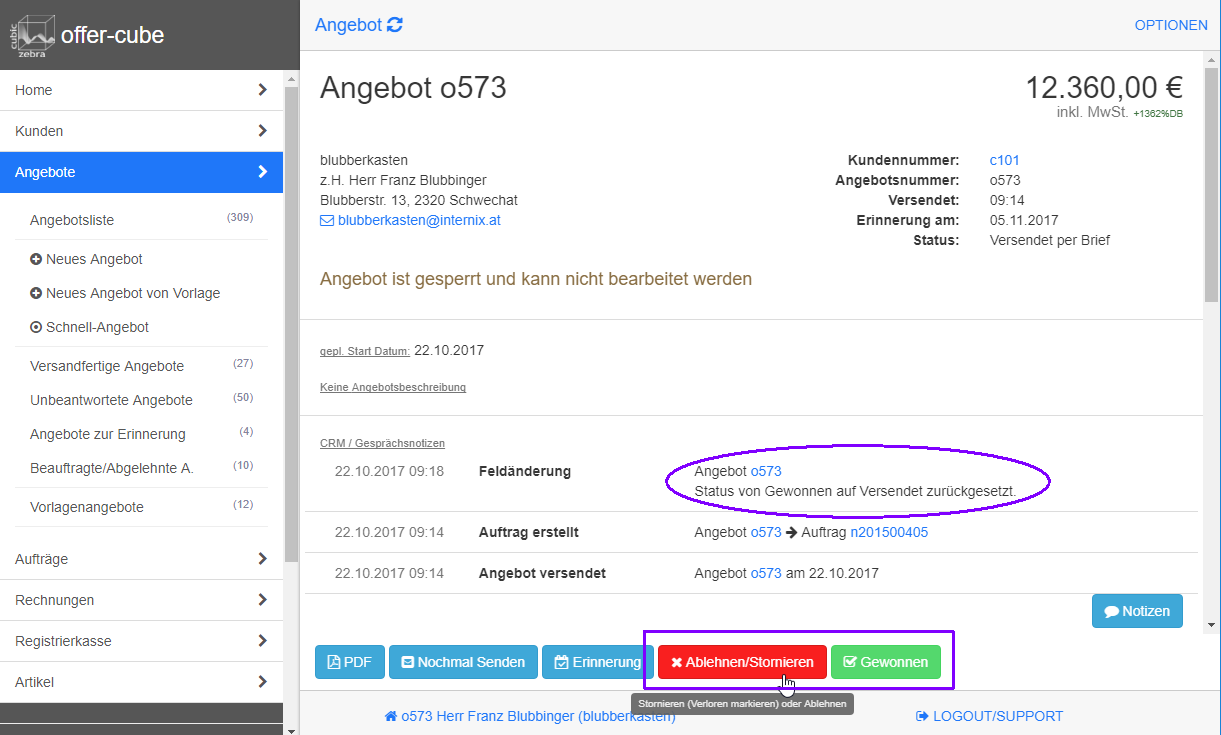
Task: Click Erinnerung date 05.11.2017
Action: (1024, 220)
